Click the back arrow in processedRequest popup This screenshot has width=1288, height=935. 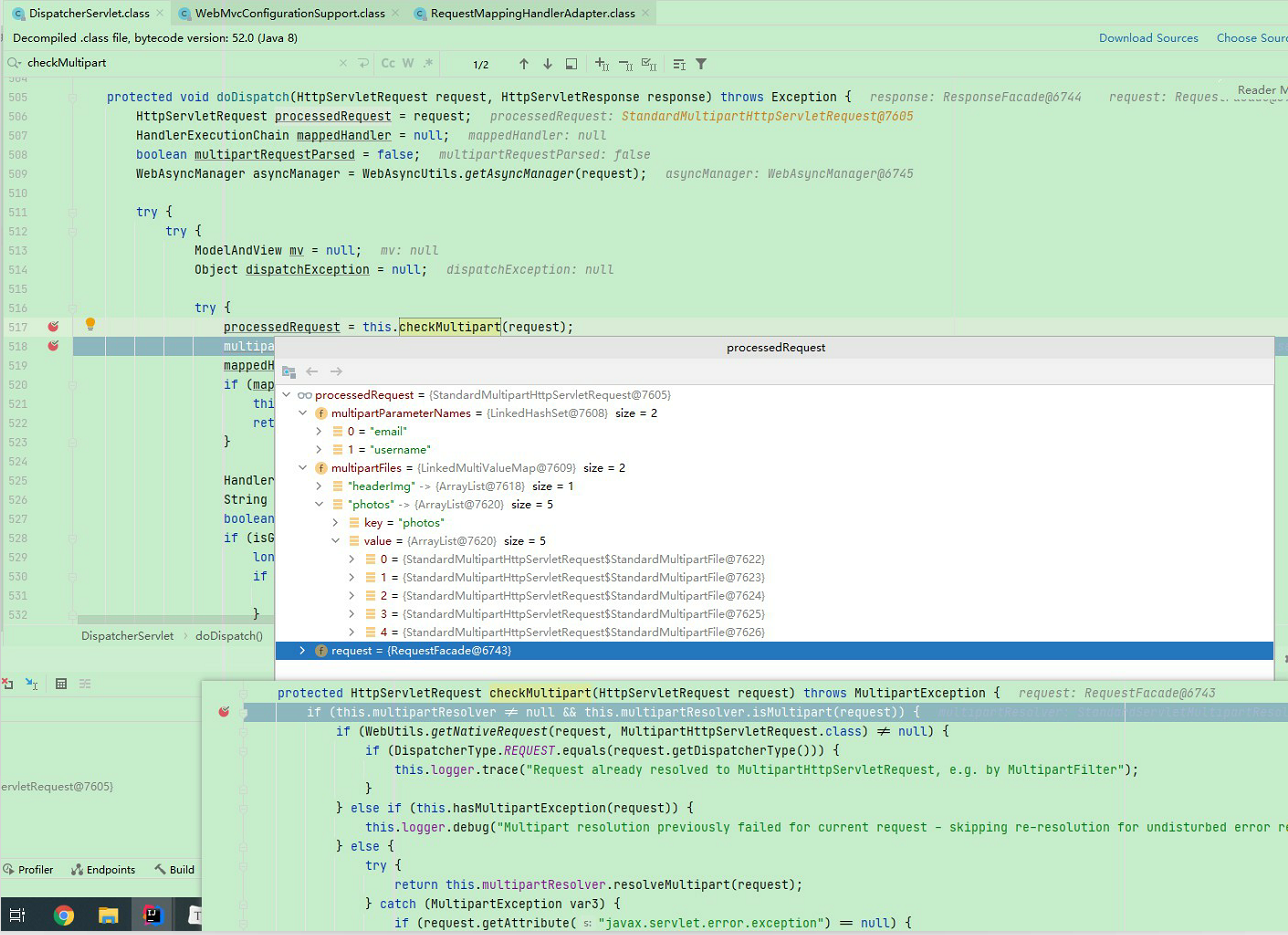(311, 369)
